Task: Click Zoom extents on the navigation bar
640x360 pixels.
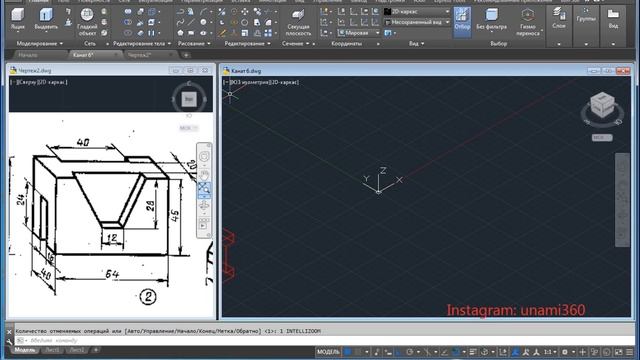Action: tap(204, 188)
